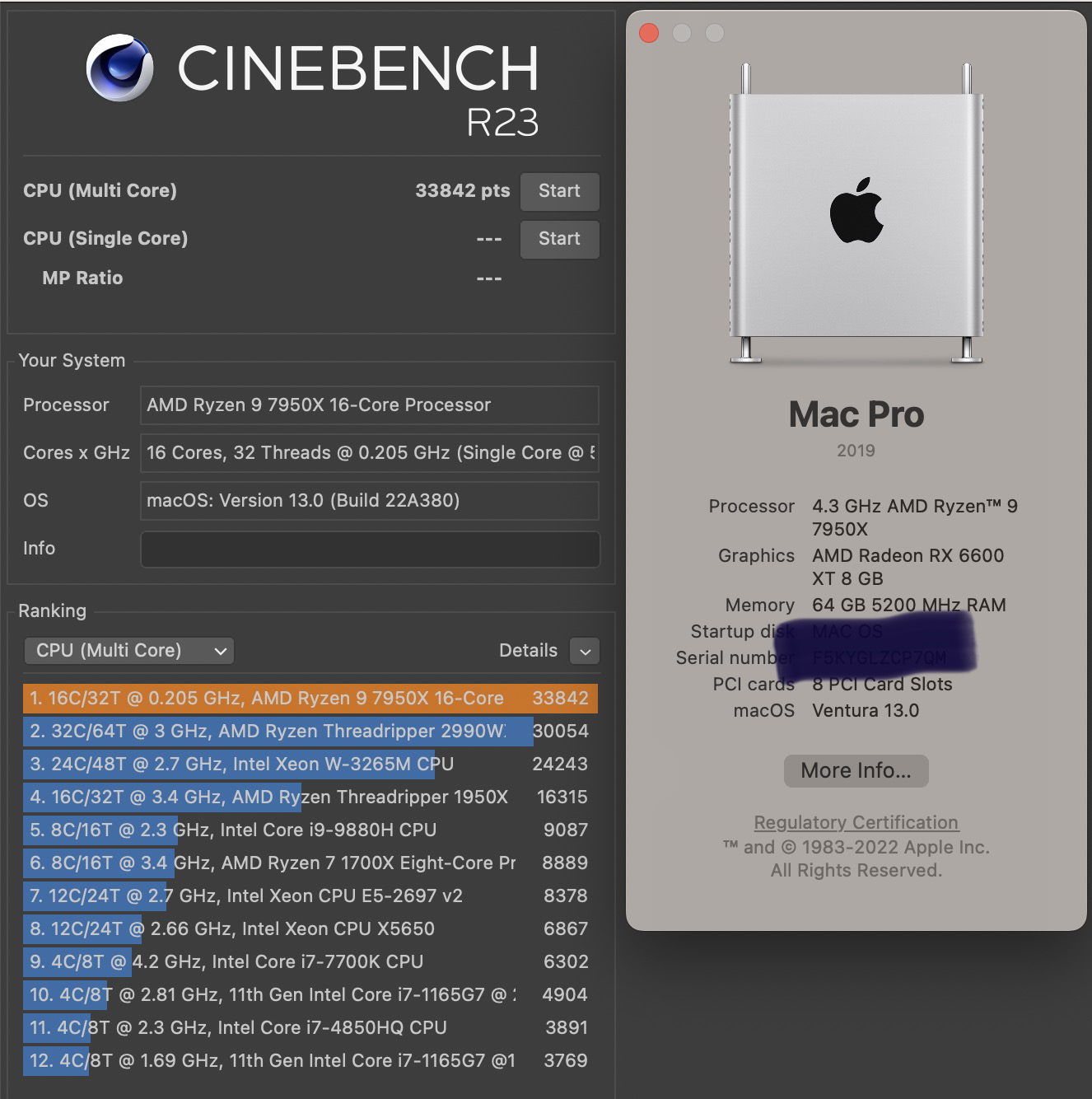This screenshot has width=1092, height=1099.
Task: Select ranking row 7 Xeon E5-2697 v2
Action: coord(310,896)
